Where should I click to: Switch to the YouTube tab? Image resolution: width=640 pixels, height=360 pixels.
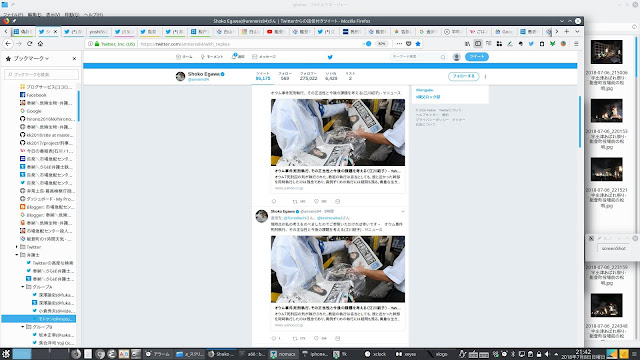pyautogui.click(x=276, y=31)
